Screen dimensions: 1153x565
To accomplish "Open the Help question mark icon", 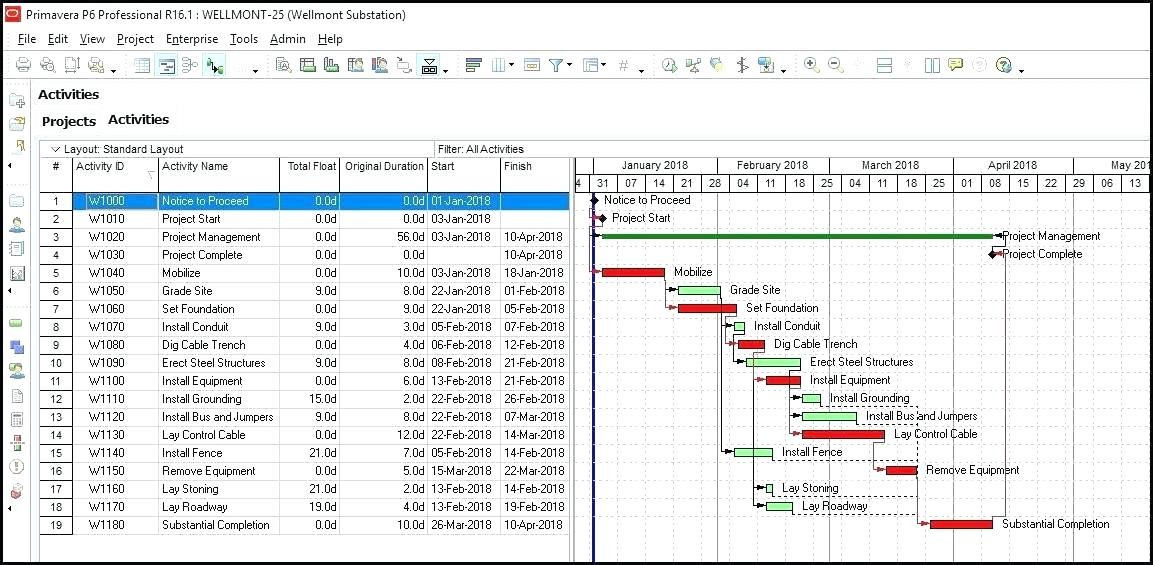I will tap(1003, 66).
